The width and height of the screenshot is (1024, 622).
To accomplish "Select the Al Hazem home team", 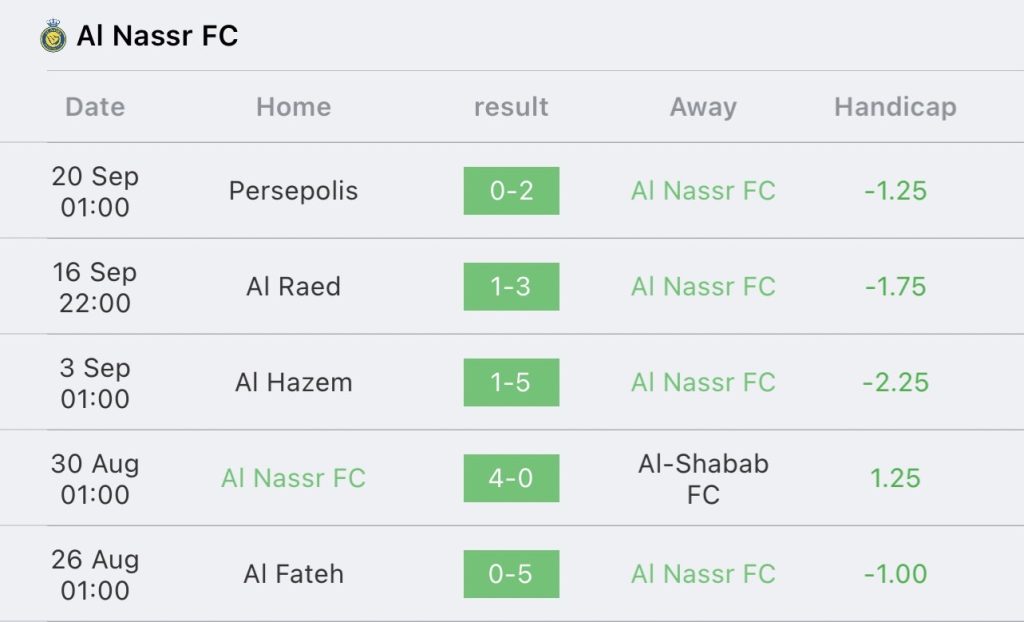I will coord(293,383).
